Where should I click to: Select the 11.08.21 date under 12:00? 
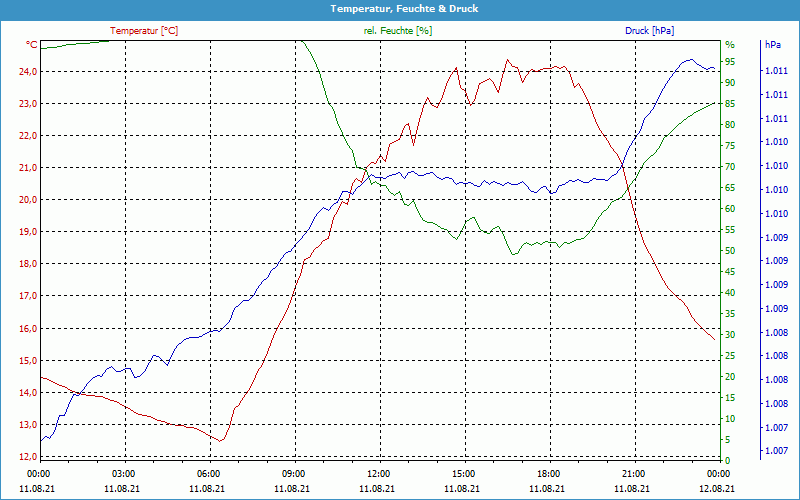pyautogui.click(x=377, y=488)
